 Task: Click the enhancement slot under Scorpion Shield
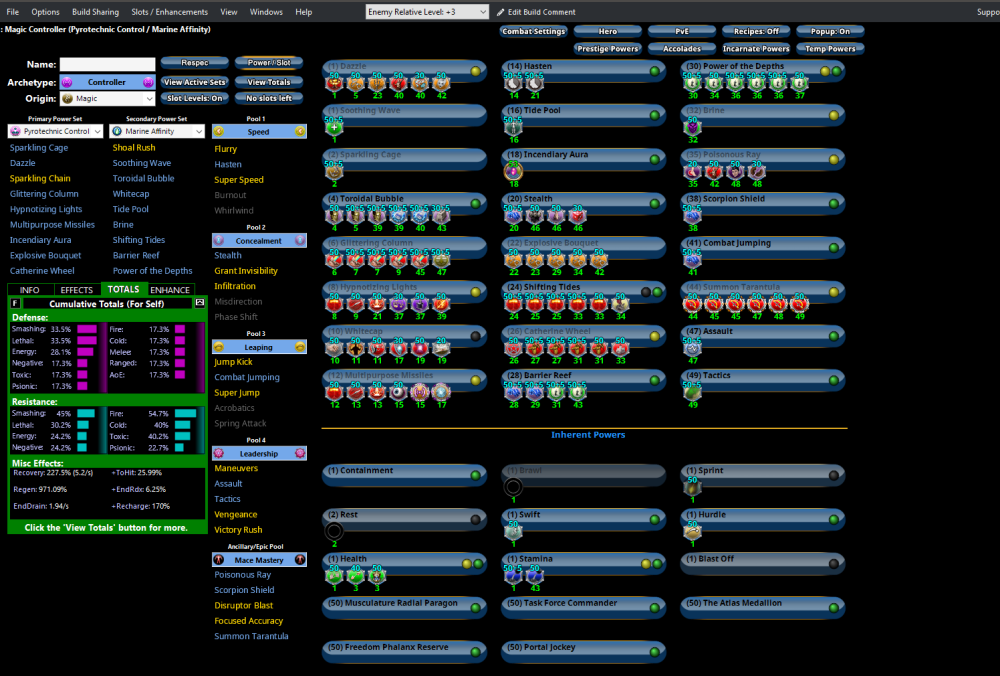[693, 215]
